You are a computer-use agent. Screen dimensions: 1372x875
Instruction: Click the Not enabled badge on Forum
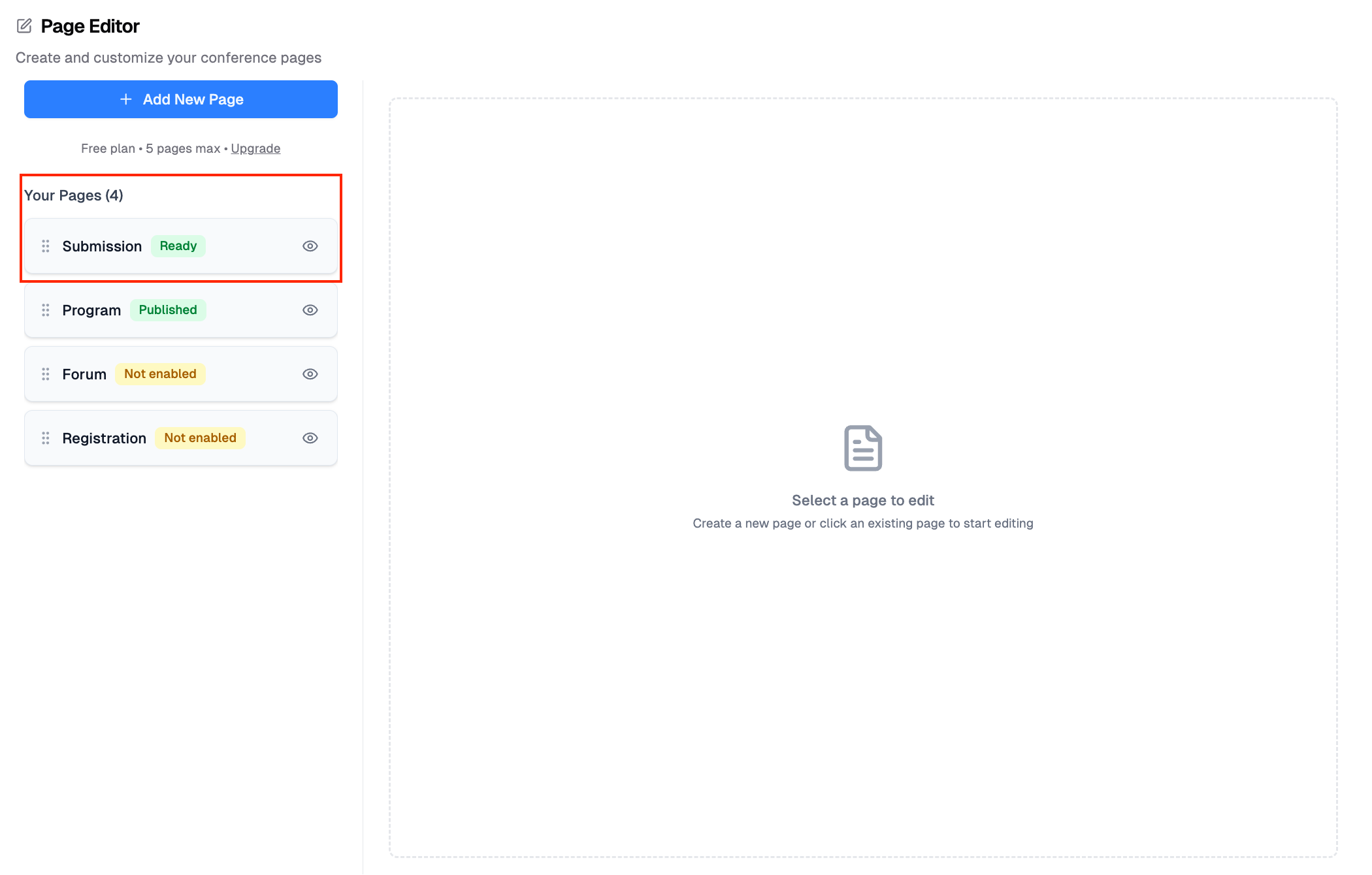click(x=160, y=374)
